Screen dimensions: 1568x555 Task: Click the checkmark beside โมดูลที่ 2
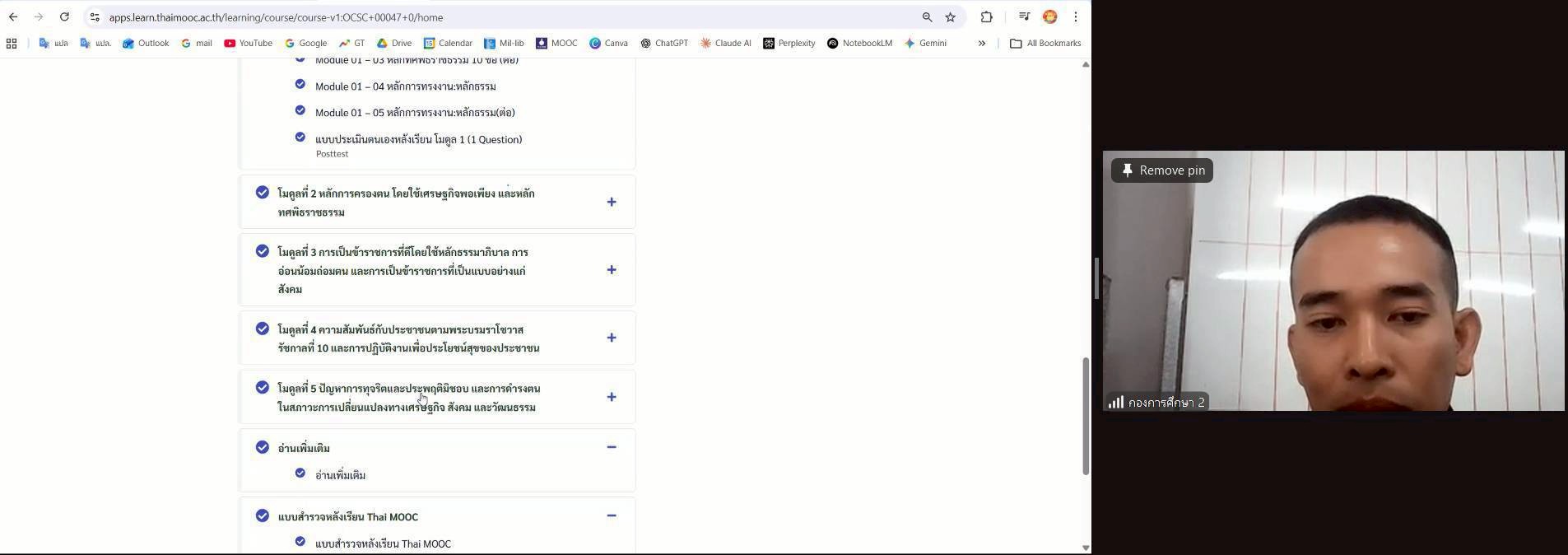(x=263, y=192)
